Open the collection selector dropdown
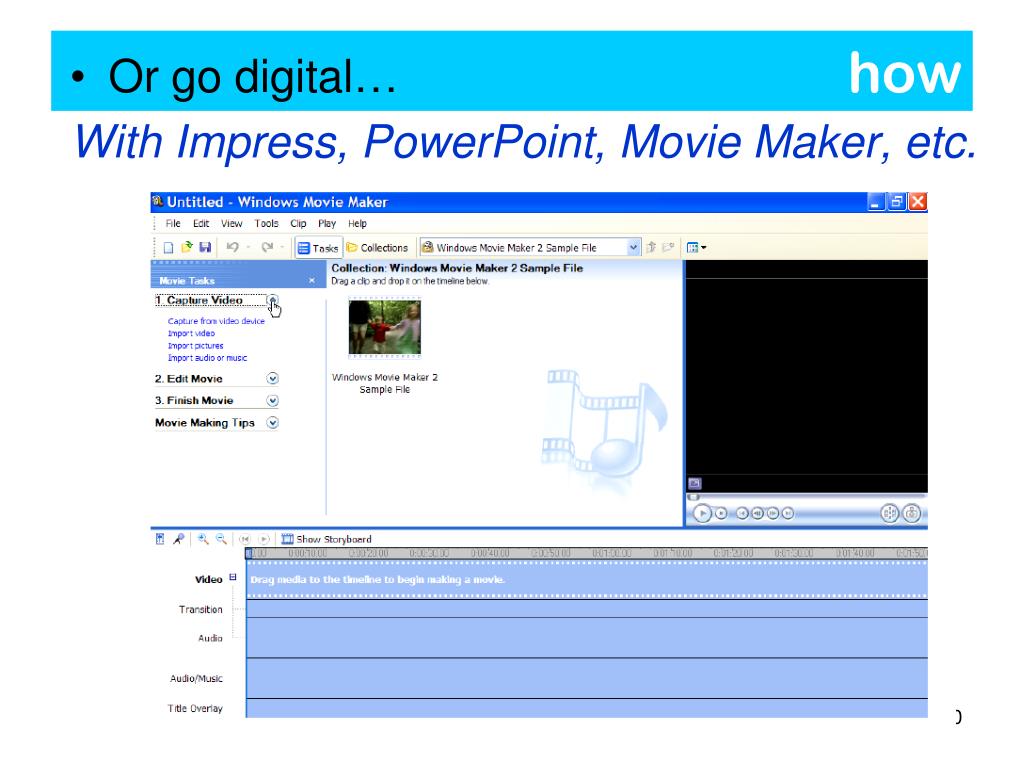Screen dimensions: 1024x768 633,248
